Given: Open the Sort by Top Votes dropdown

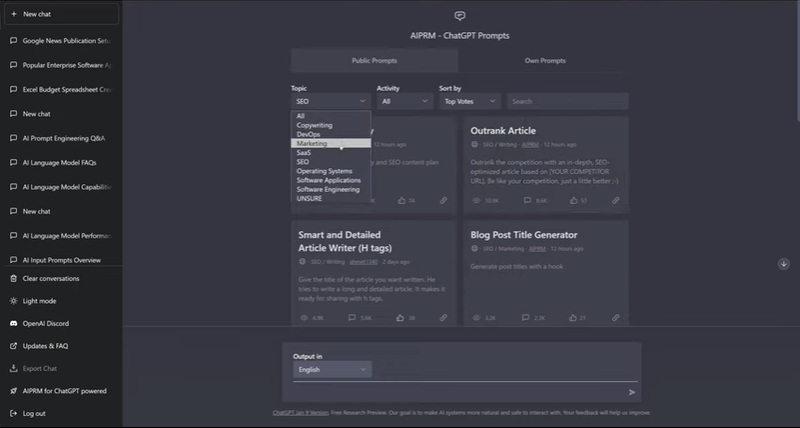Looking at the screenshot, I should (469, 102).
